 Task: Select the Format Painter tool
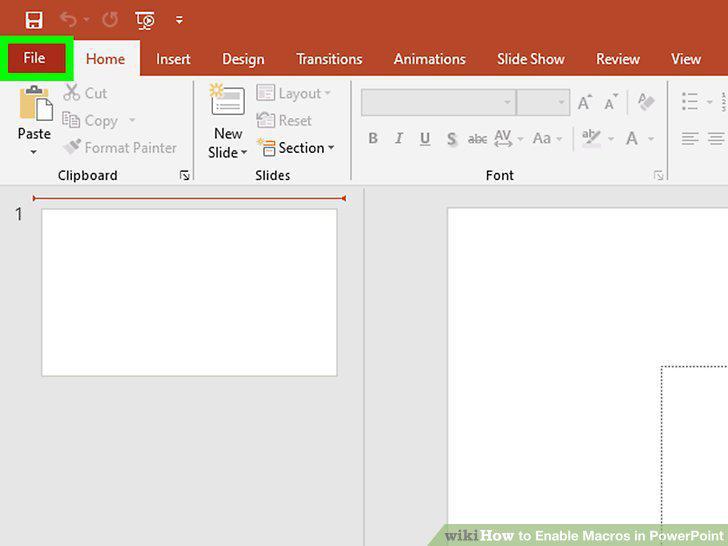click(x=120, y=148)
